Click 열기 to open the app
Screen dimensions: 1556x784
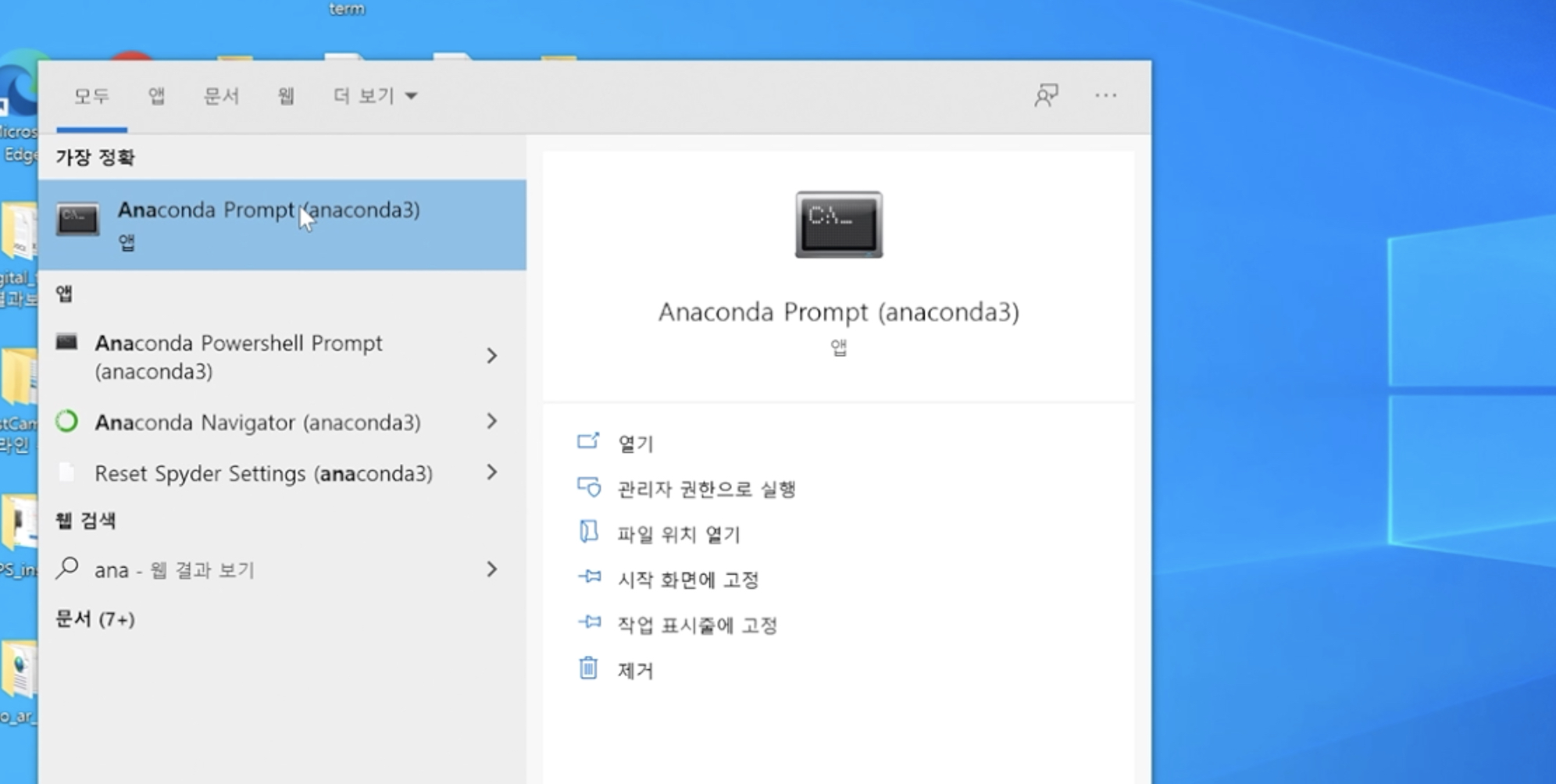click(635, 444)
